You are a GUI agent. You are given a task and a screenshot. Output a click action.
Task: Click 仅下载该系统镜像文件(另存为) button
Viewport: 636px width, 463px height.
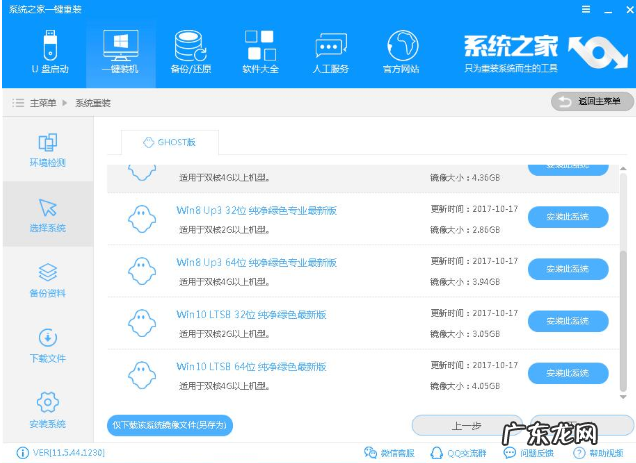pos(170,425)
